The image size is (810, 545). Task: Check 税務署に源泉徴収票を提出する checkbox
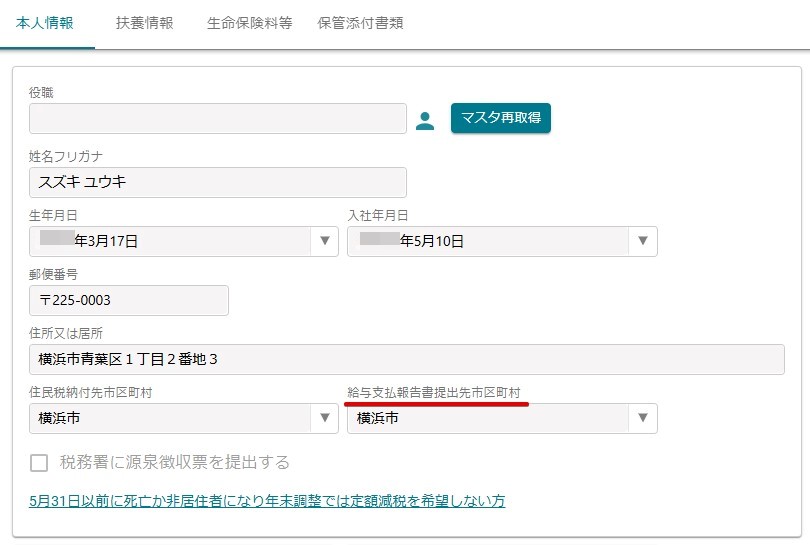coord(39,463)
